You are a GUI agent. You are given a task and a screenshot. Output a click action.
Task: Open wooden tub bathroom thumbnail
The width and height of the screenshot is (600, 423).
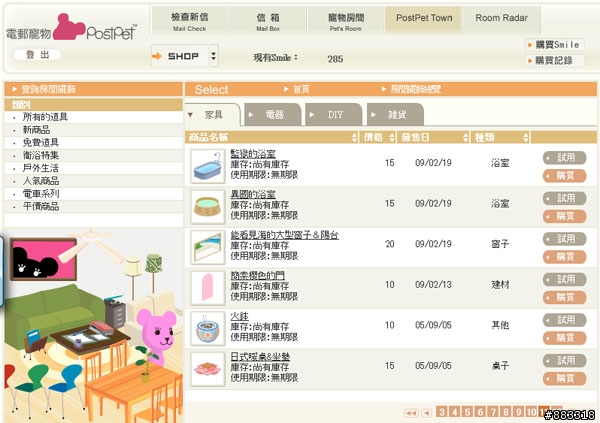208,207
